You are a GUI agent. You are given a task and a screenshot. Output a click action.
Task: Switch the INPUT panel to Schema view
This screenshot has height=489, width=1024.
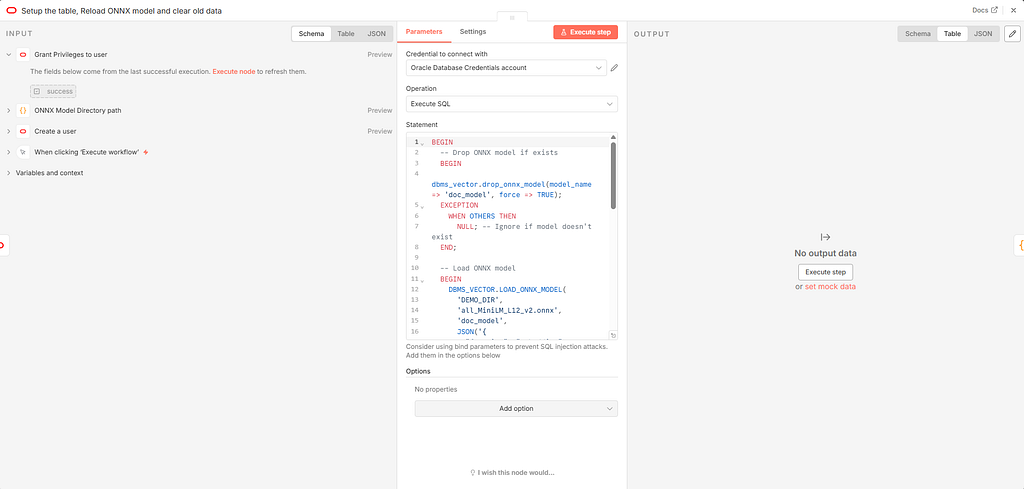point(311,33)
